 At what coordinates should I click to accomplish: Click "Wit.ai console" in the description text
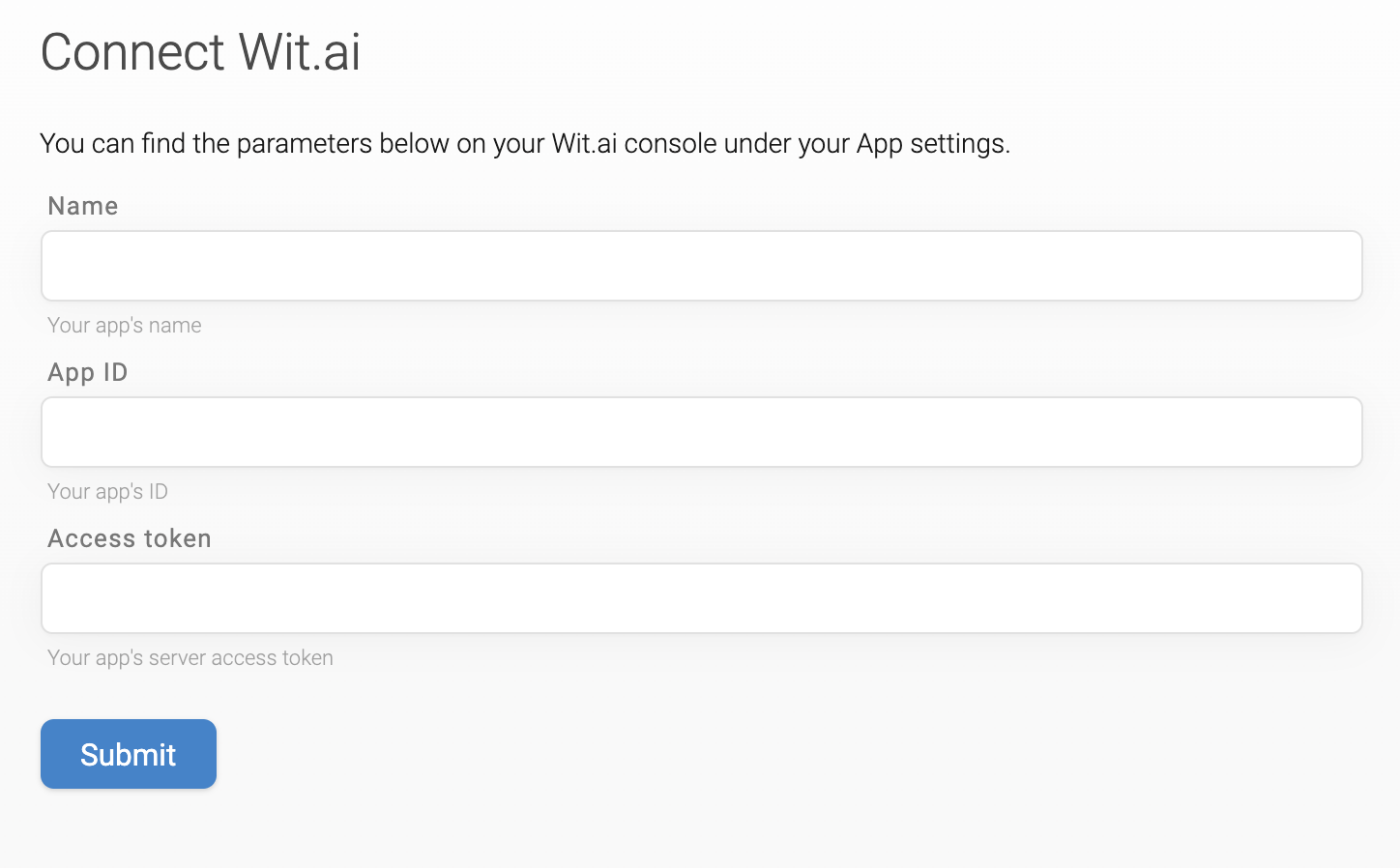click(634, 144)
